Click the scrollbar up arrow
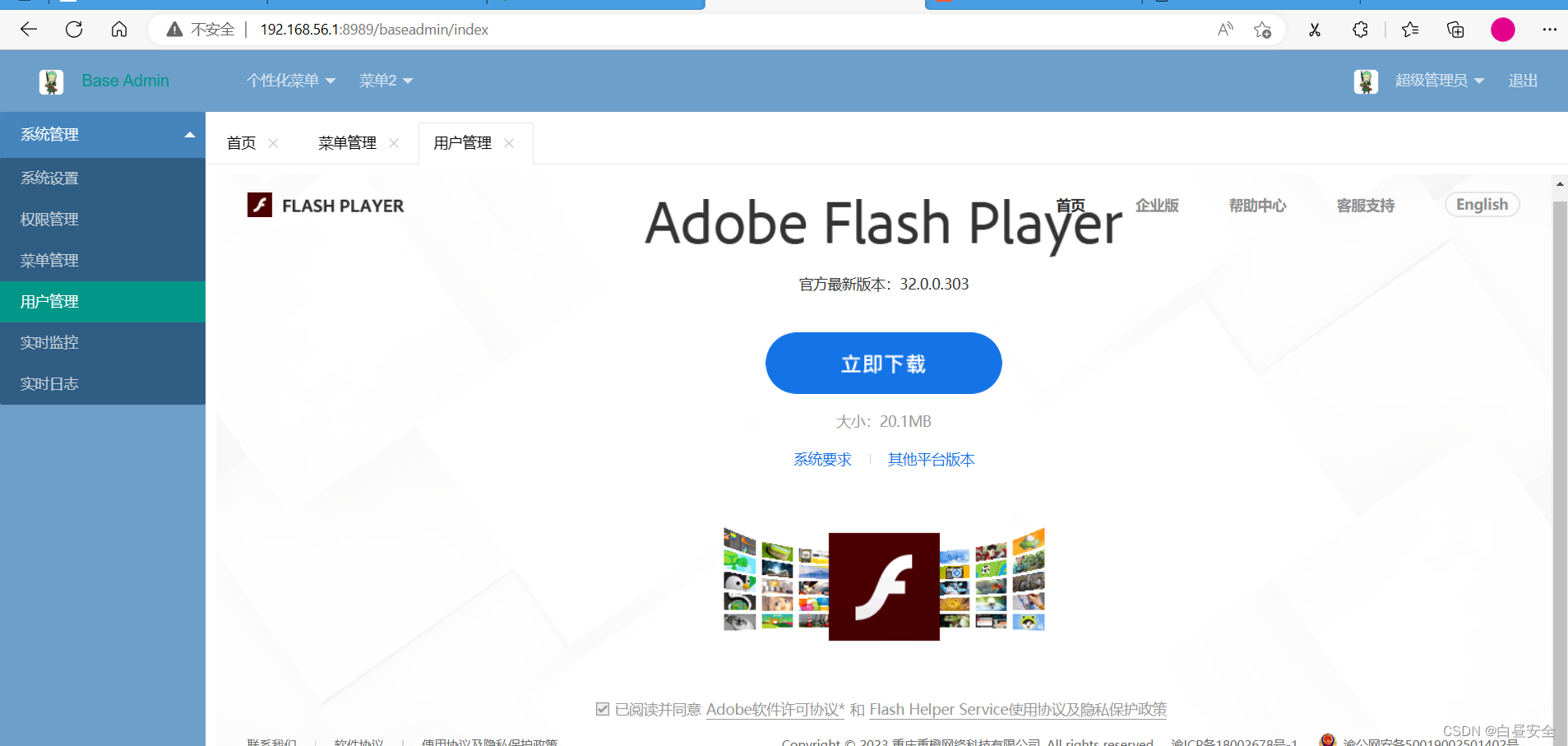Screen dimensions: 1568x746 click(x=1560, y=184)
